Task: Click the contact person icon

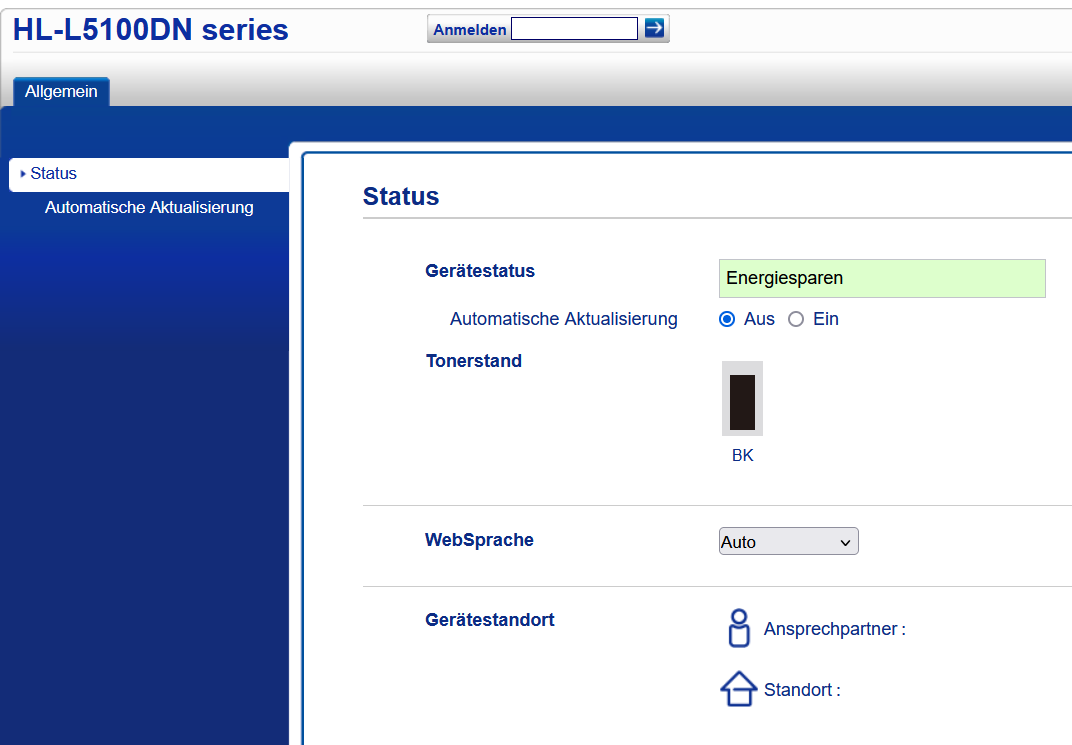Action: (739, 628)
